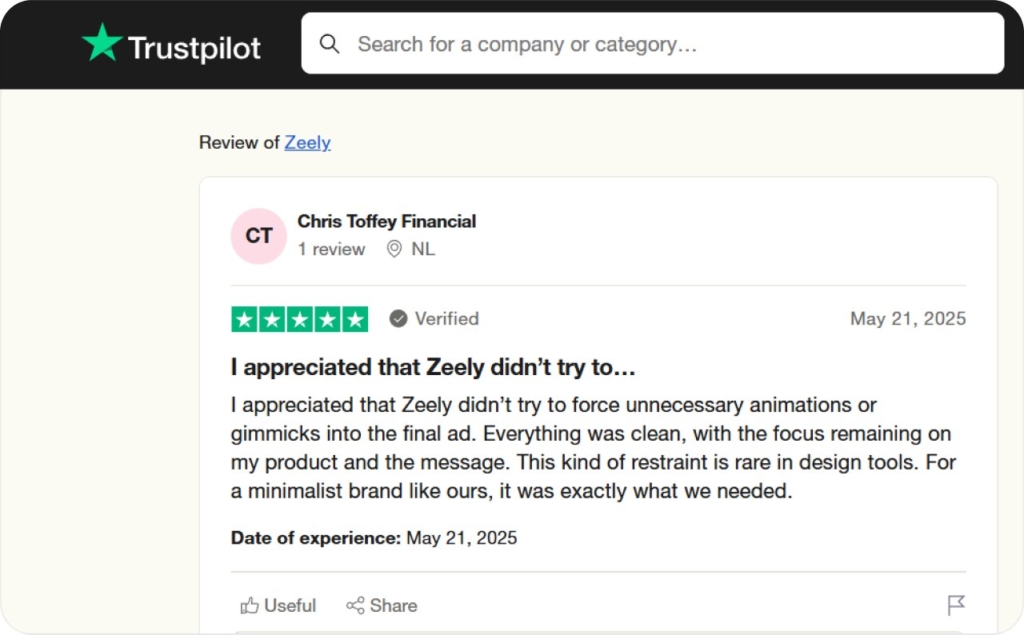Open Chris Toffey Financial's profile name

click(386, 221)
